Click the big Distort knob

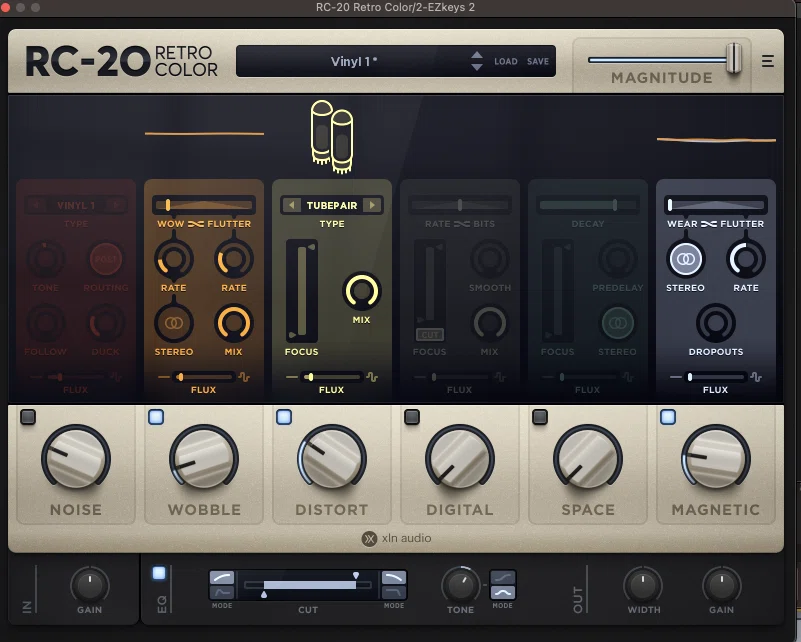click(x=332, y=458)
